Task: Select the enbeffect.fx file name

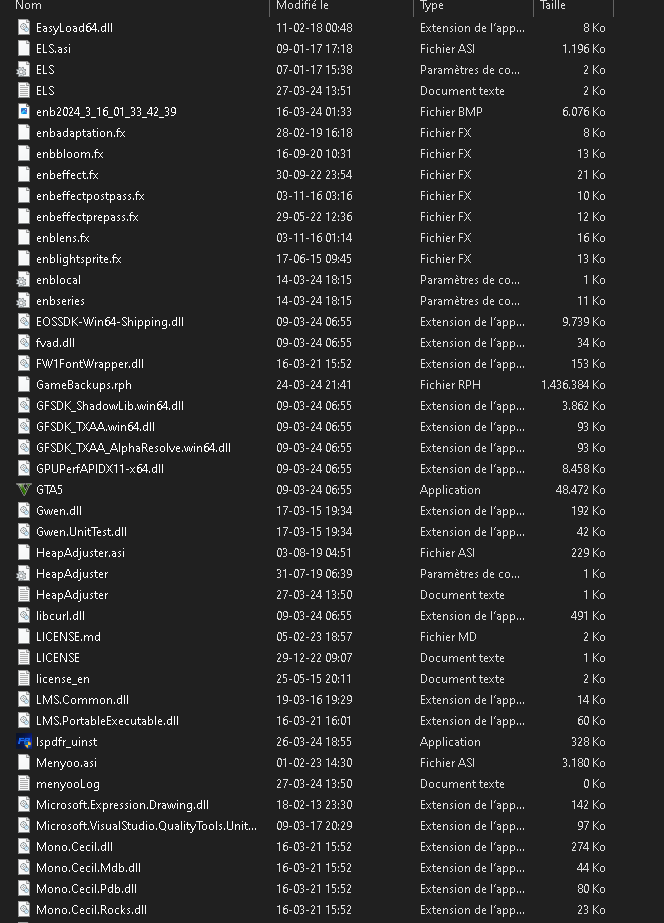Action: coord(67,175)
